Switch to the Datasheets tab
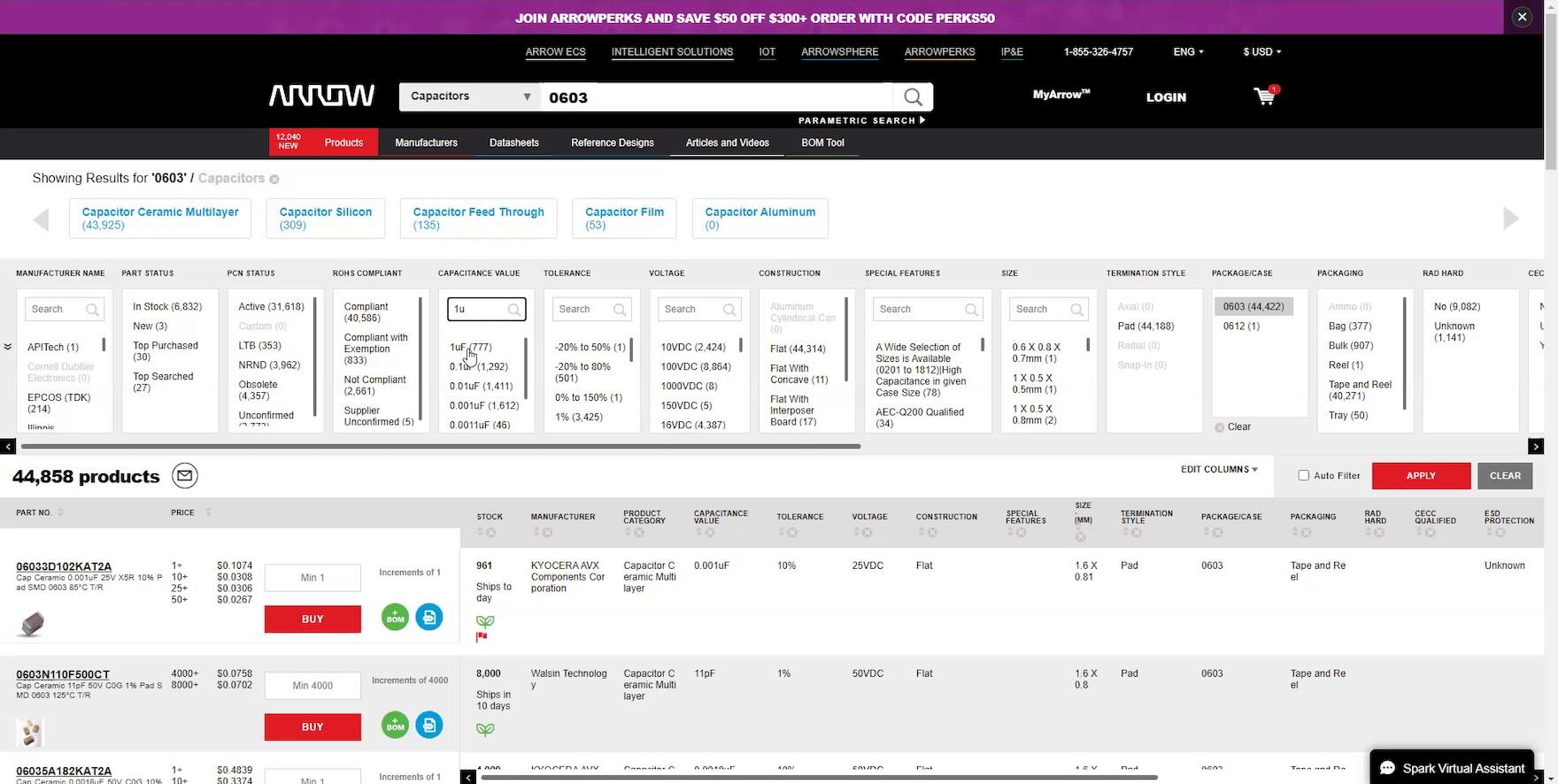1558x784 pixels. pyautogui.click(x=513, y=142)
